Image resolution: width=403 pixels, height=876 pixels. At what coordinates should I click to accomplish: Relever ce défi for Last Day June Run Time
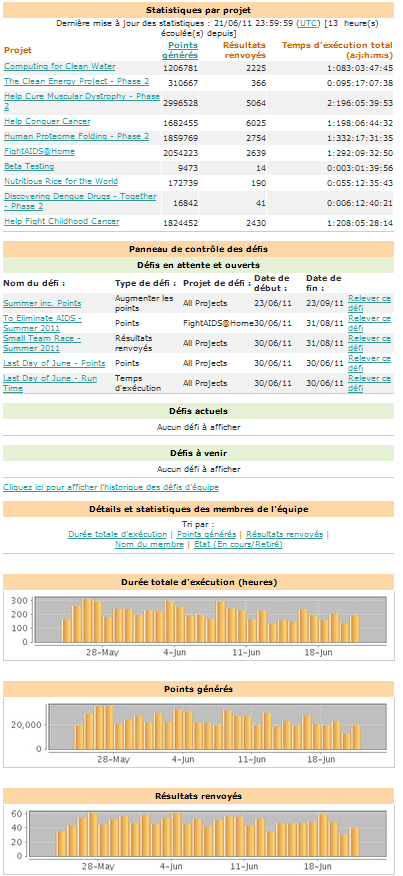pyautogui.click(x=369, y=383)
